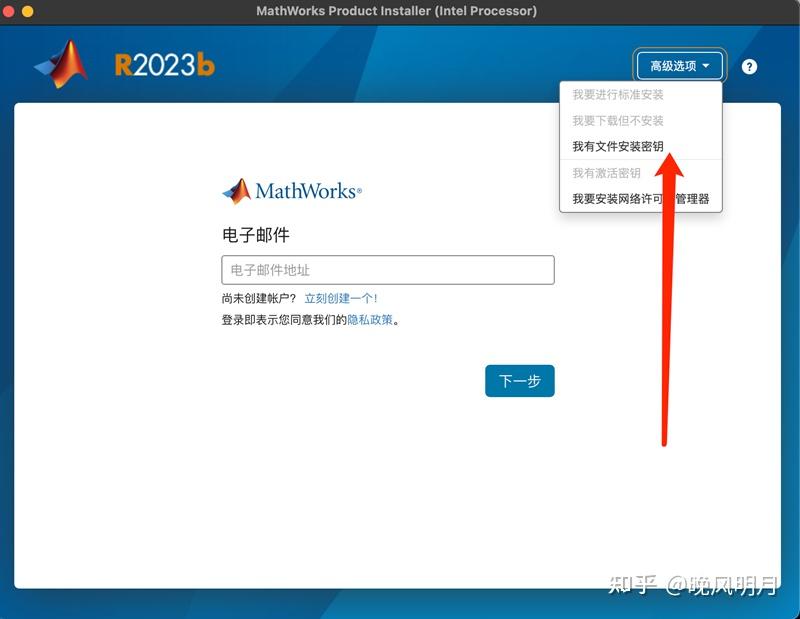Click the macOS minimize window dot
The width and height of the screenshot is (800, 619).
(26, 13)
